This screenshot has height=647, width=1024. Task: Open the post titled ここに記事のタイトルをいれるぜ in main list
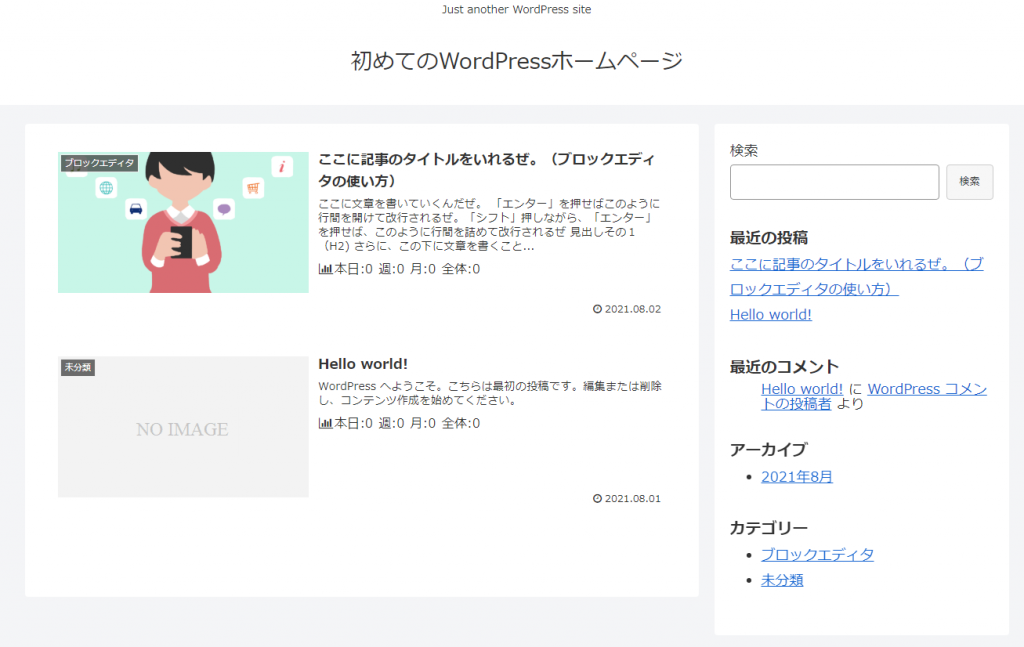tap(487, 170)
